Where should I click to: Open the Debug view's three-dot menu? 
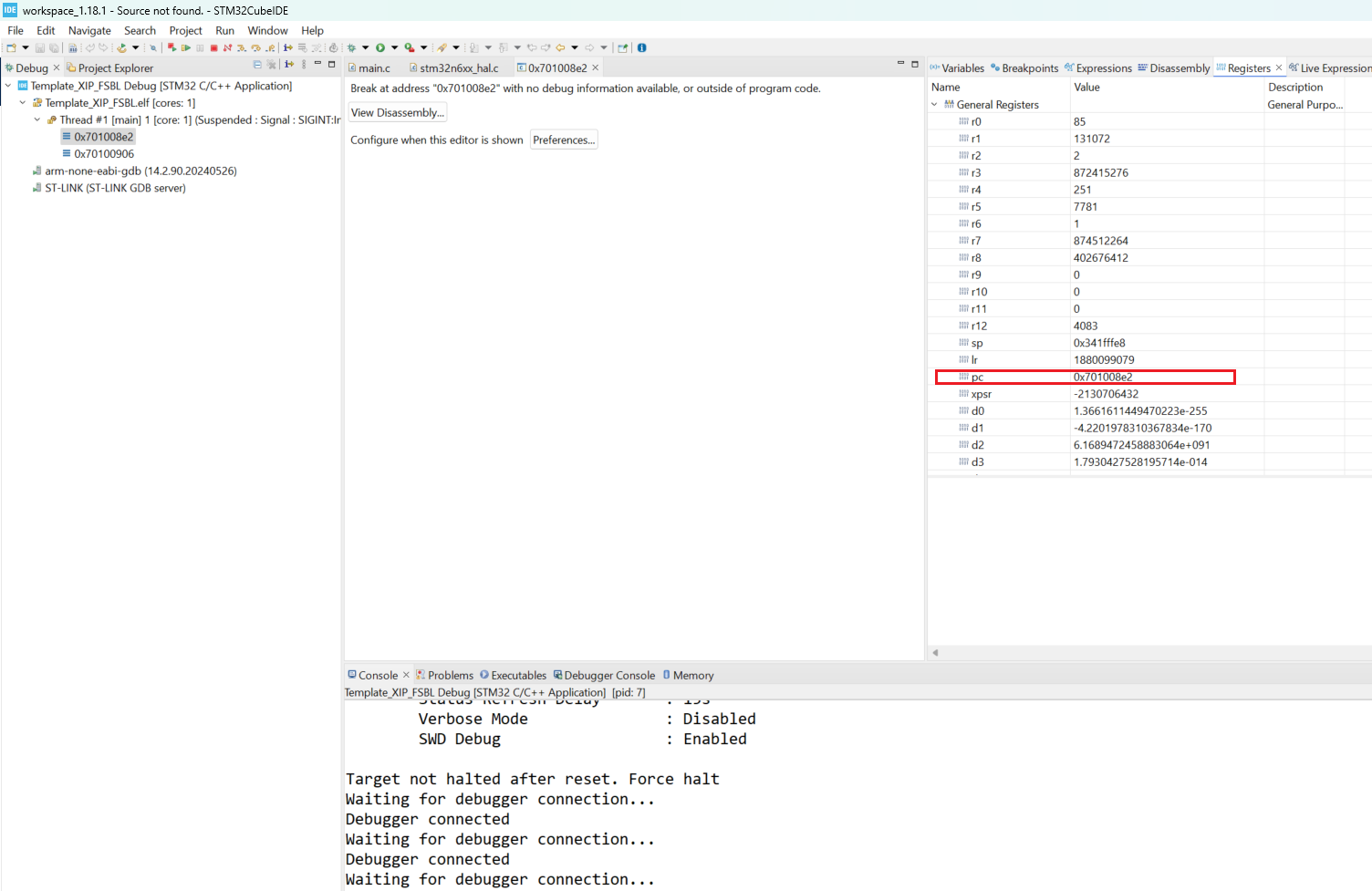pos(304,65)
